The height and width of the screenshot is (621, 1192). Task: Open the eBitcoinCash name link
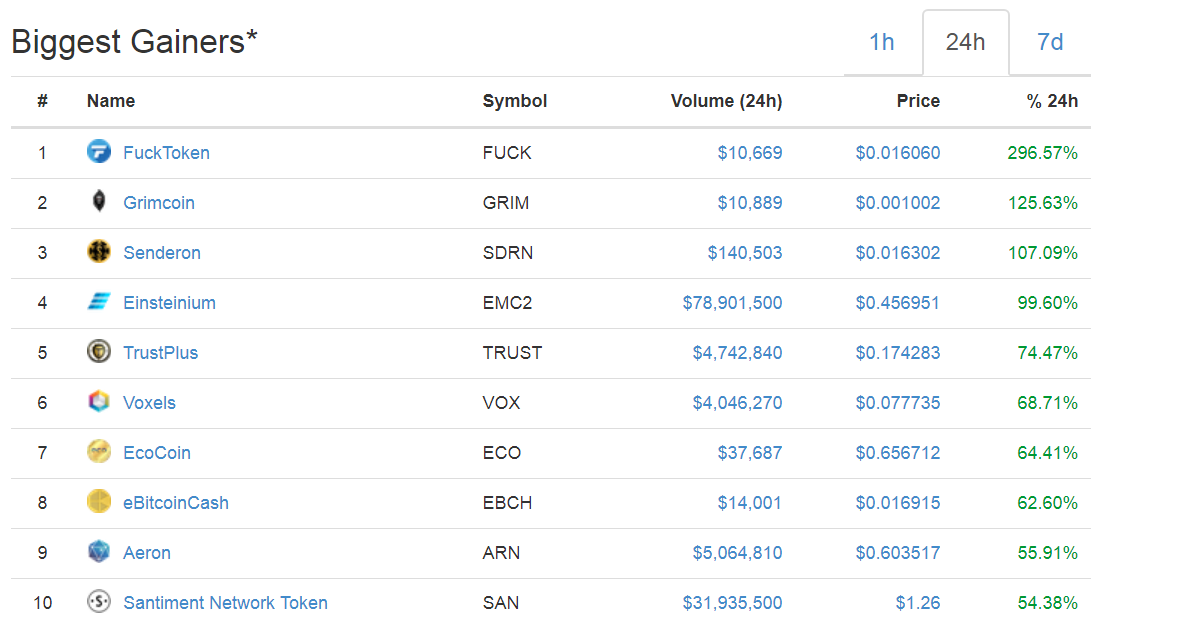click(x=176, y=503)
